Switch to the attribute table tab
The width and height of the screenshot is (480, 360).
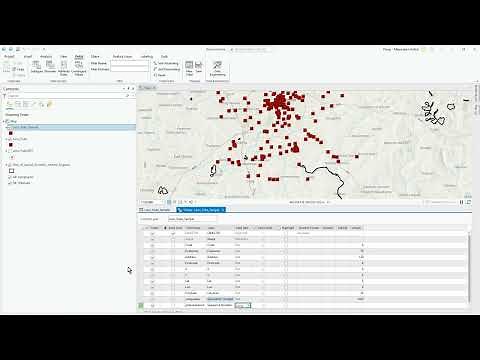click(x=154, y=210)
